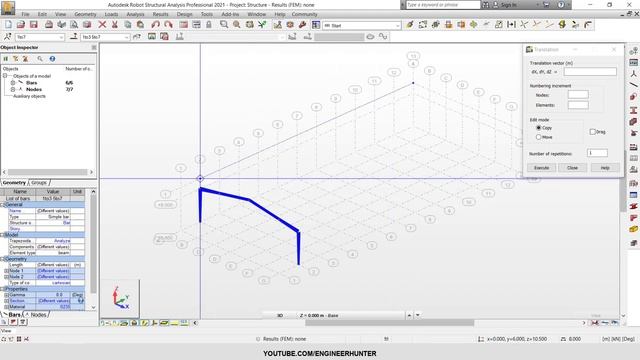The height and width of the screenshot is (360, 640).
Task: Click the Redo arrow icon
Action: pos(168,25)
